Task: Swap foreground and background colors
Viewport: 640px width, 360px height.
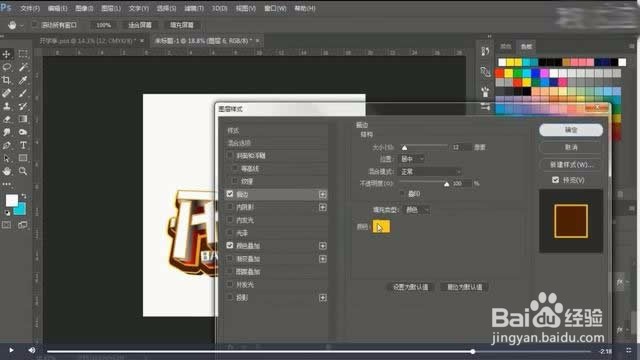Action: (24, 196)
